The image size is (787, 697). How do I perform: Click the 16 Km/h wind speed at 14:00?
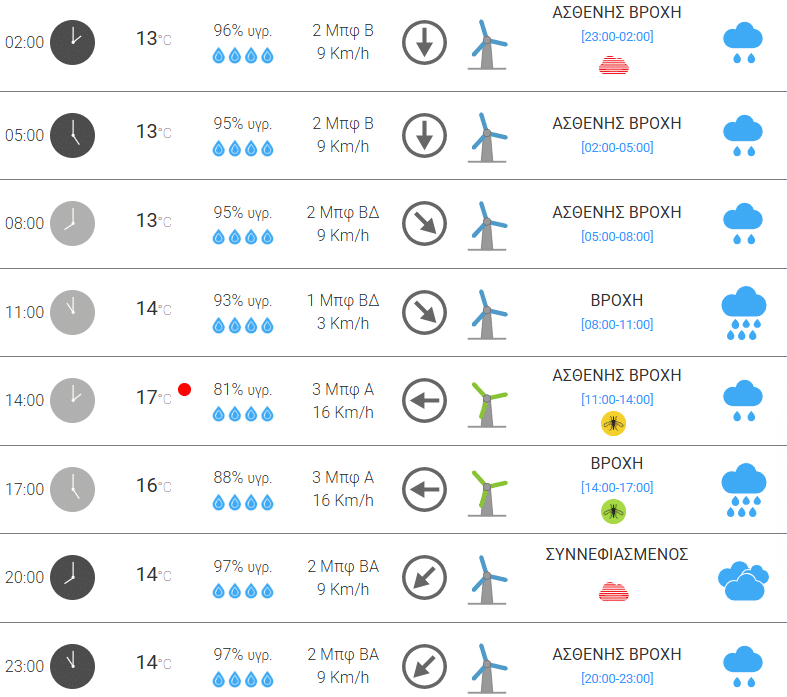pos(343,412)
